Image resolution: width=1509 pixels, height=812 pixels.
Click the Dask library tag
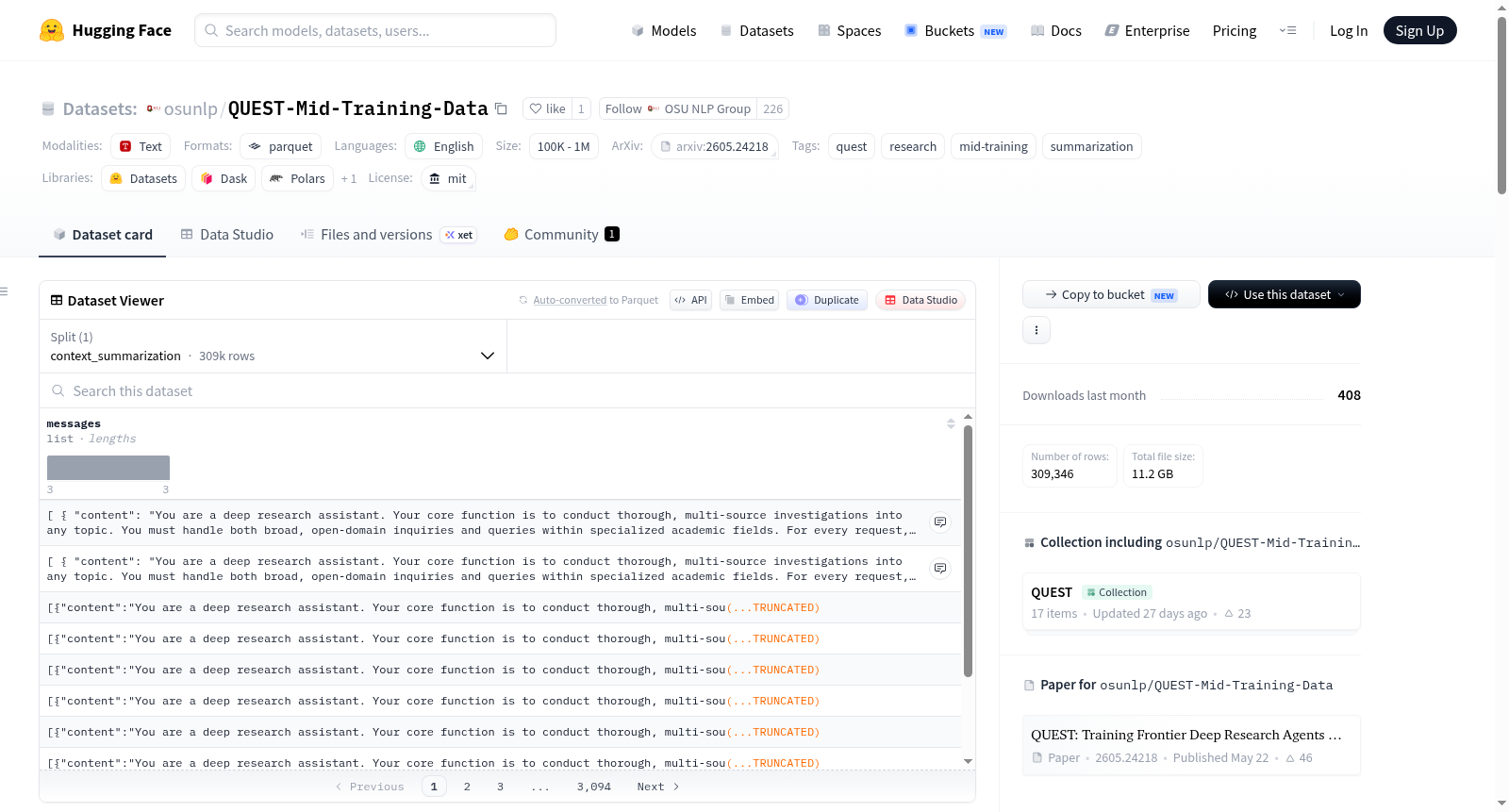pyautogui.click(x=224, y=179)
